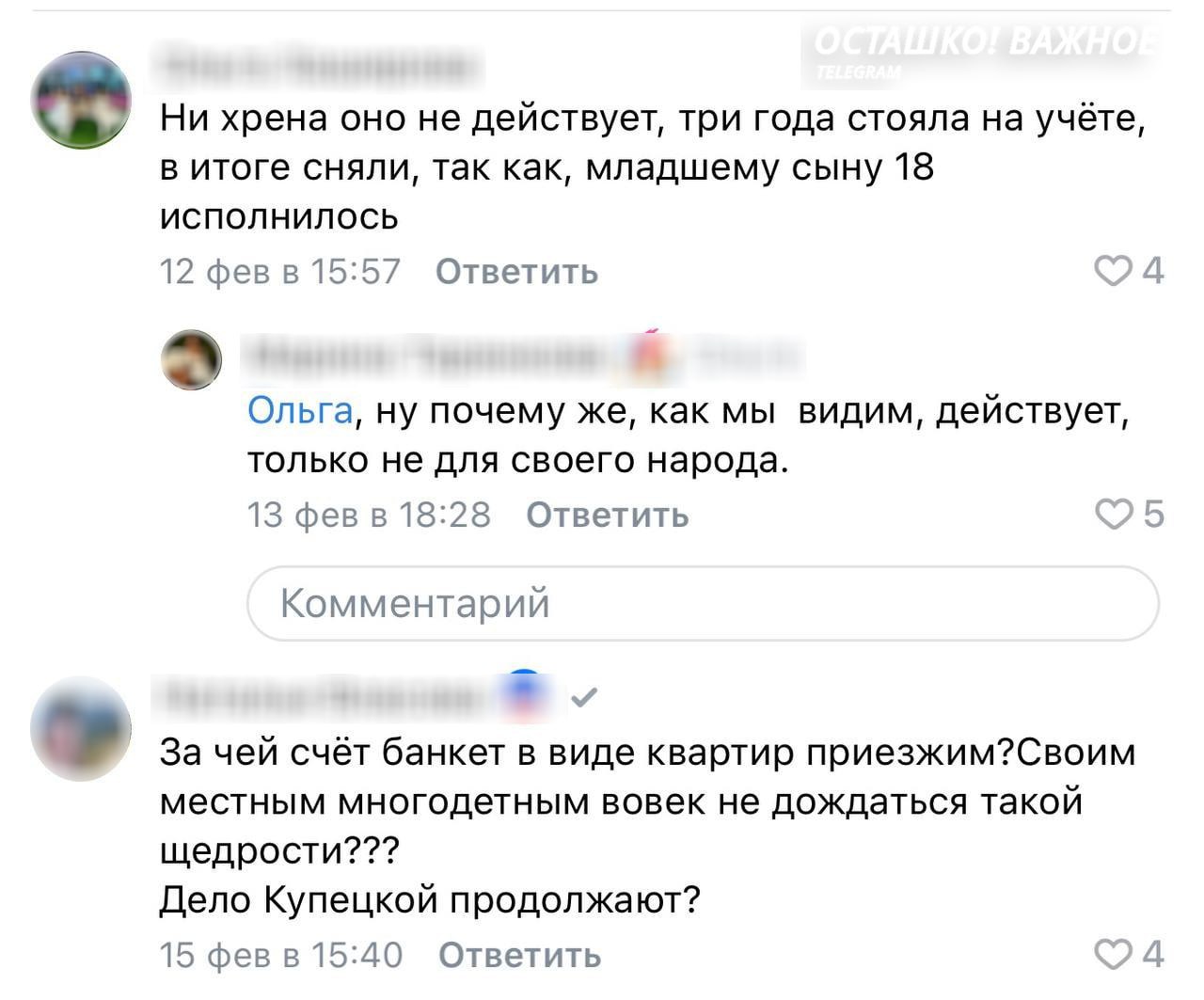Viewport: 1204px width, 1000px height.
Task: Open the Ольга mention link
Action: [300, 411]
